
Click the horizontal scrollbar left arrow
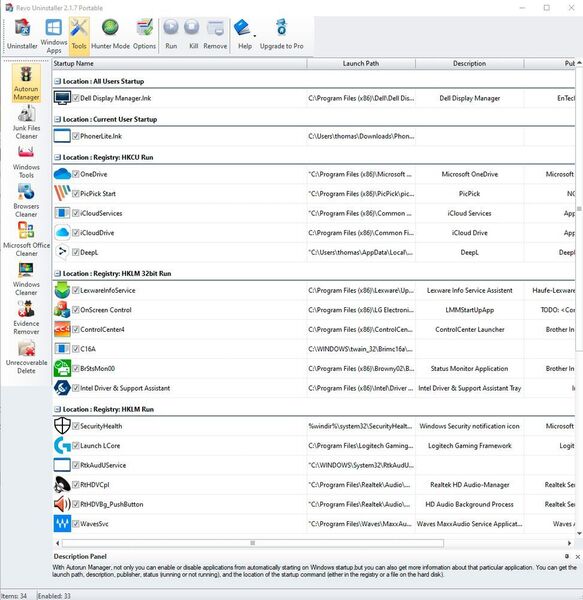[57, 543]
